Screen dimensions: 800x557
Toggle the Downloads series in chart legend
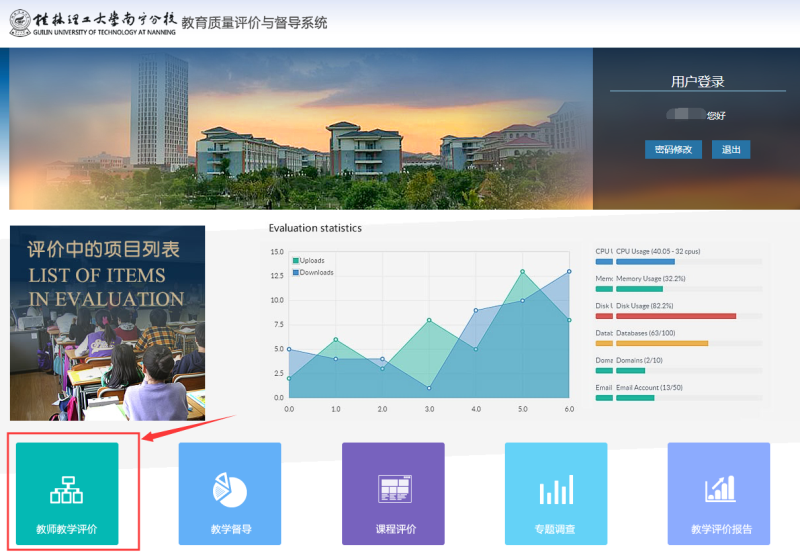pyautogui.click(x=313, y=272)
